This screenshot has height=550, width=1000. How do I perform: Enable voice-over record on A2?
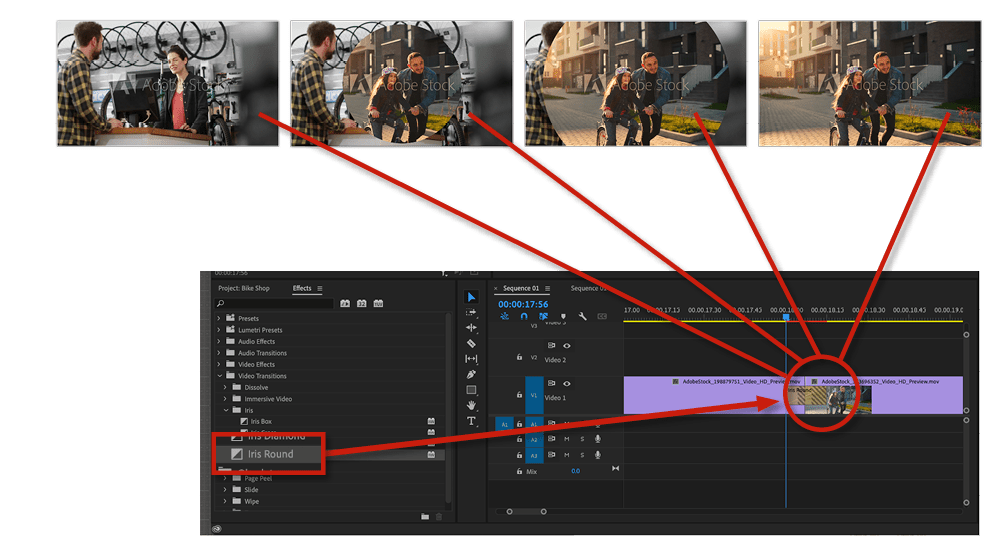click(598, 439)
